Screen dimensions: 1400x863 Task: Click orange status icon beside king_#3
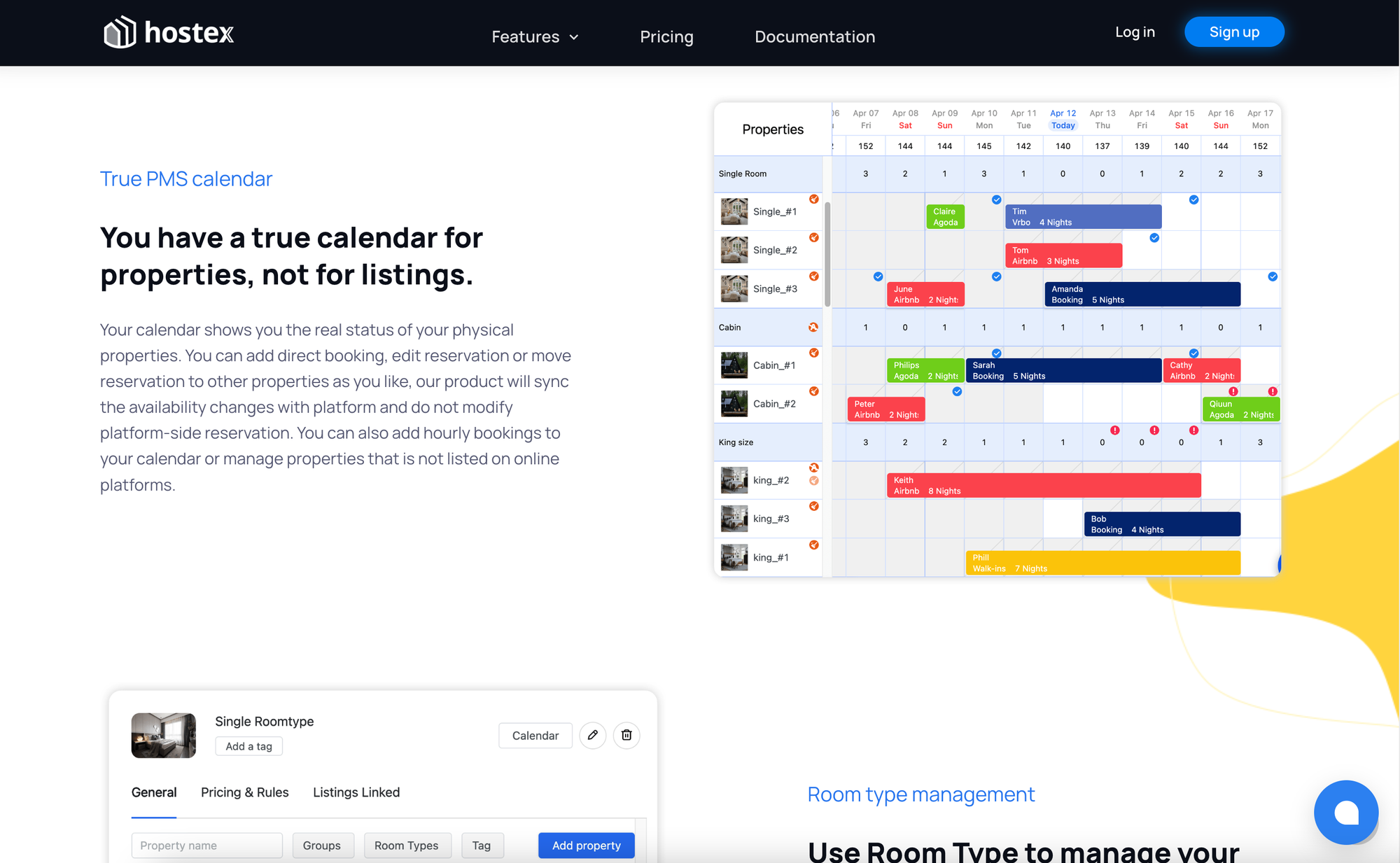(813, 506)
